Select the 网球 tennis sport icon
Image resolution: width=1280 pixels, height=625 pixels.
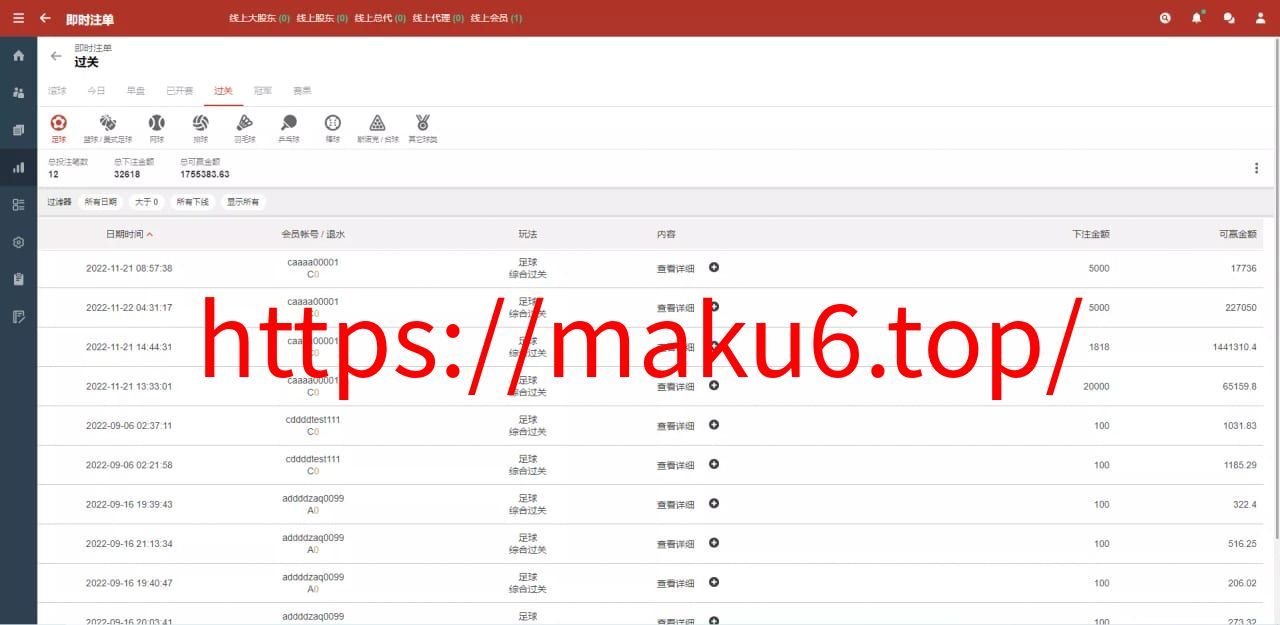pos(156,128)
